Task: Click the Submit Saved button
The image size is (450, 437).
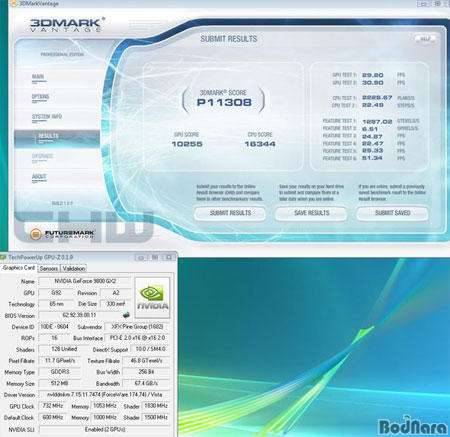Action: click(392, 213)
